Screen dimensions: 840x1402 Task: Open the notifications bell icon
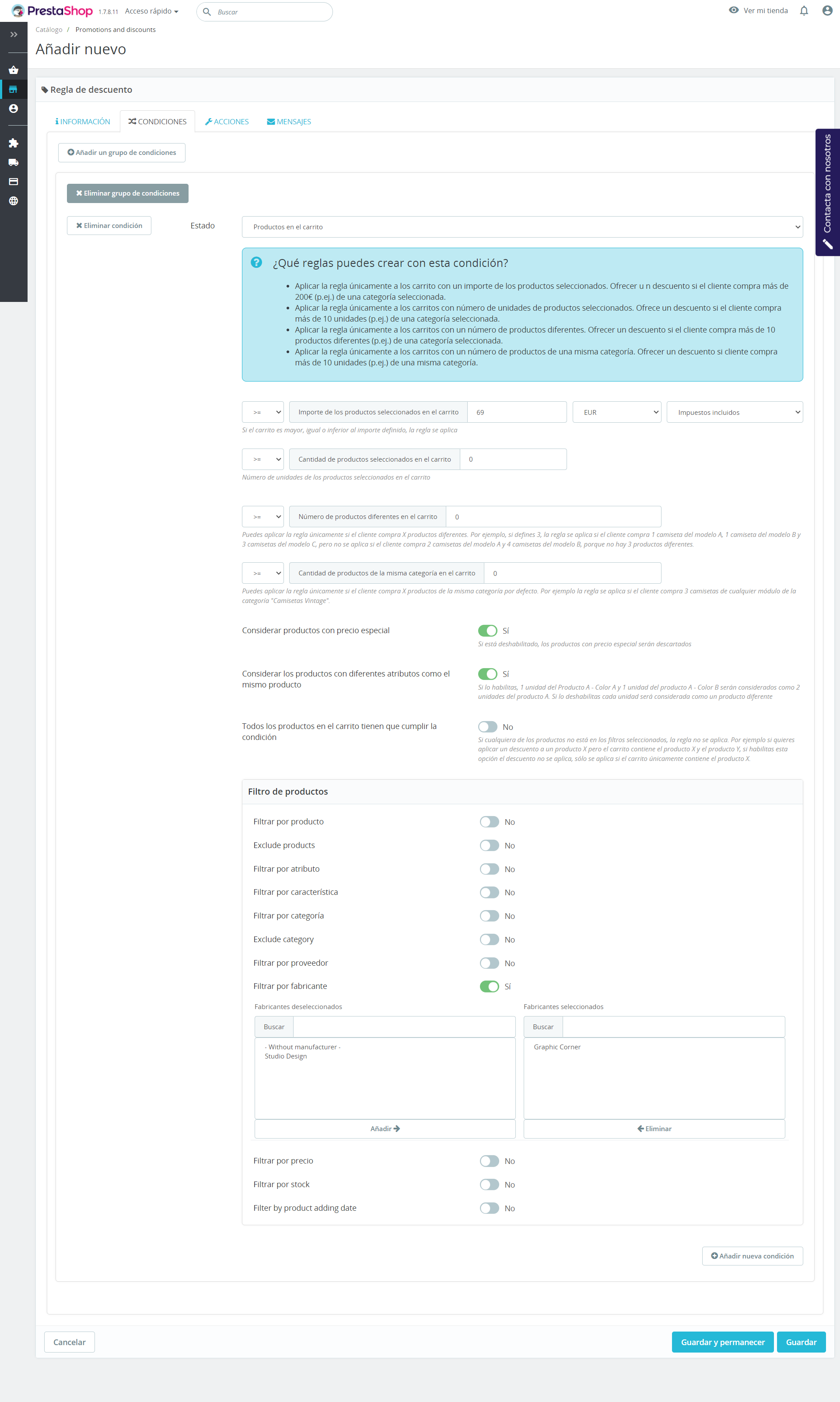803,11
